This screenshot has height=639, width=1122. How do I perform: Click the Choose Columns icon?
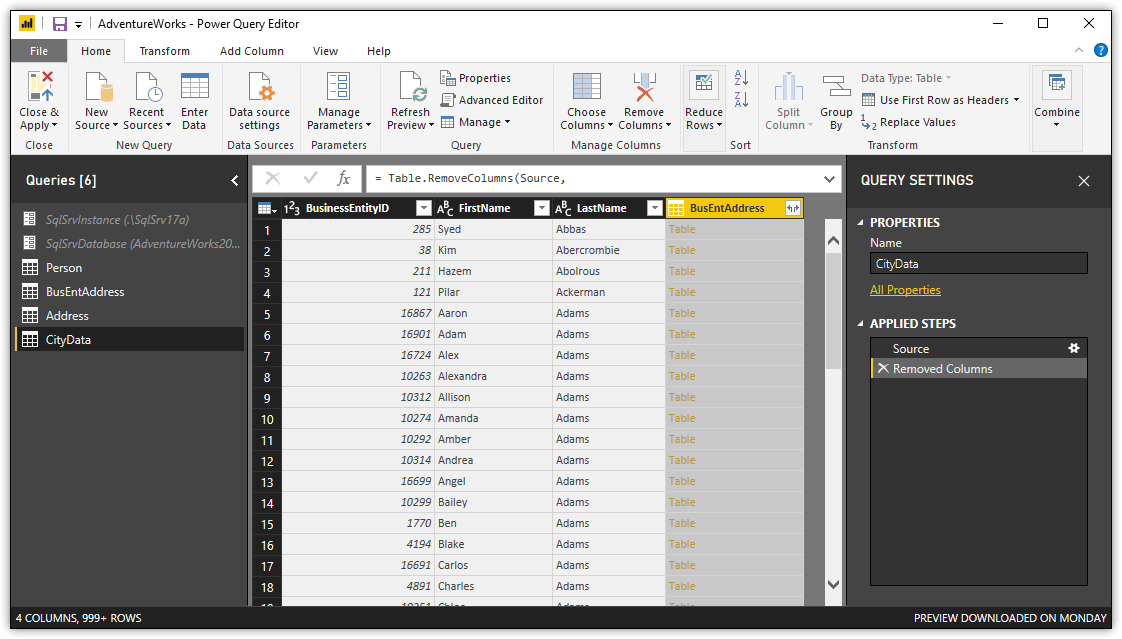(x=587, y=86)
